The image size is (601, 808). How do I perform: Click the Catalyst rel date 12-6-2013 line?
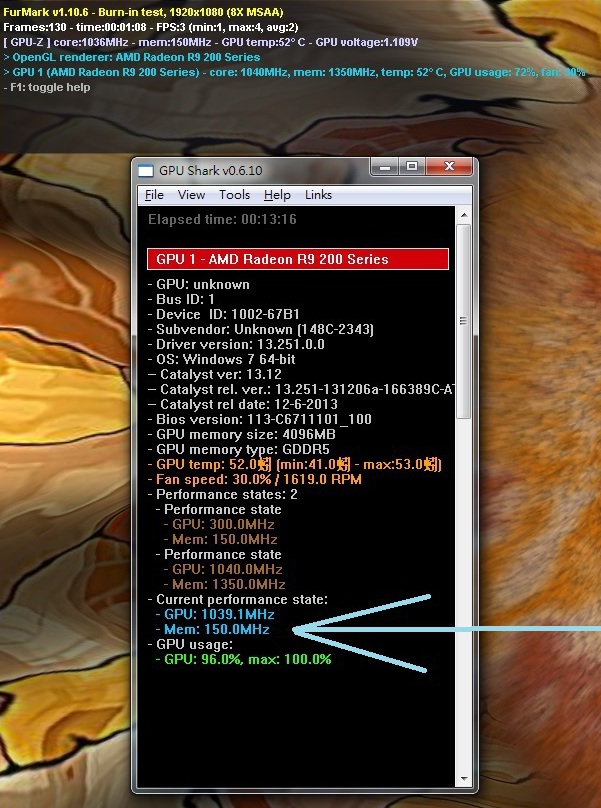coord(242,404)
